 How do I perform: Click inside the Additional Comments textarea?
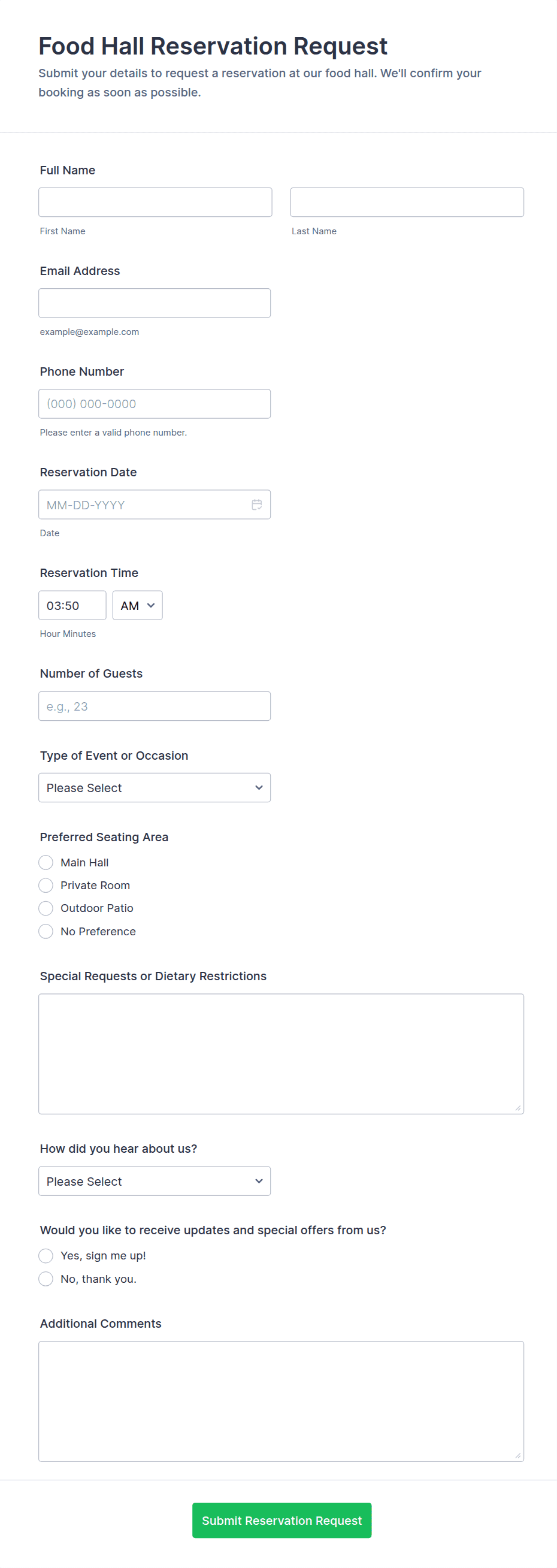pos(281,1401)
